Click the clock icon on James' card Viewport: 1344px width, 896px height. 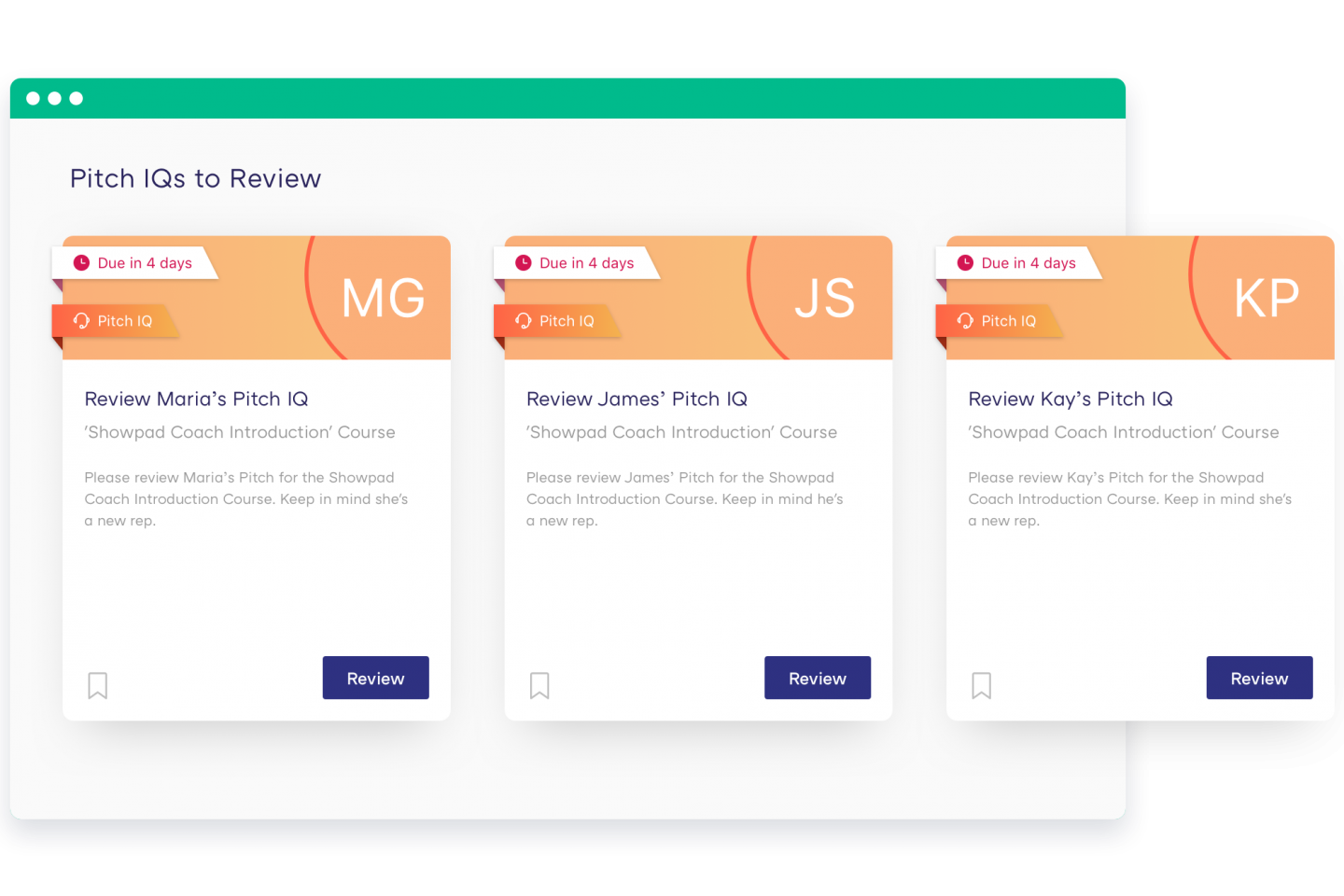click(x=524, y=263)
